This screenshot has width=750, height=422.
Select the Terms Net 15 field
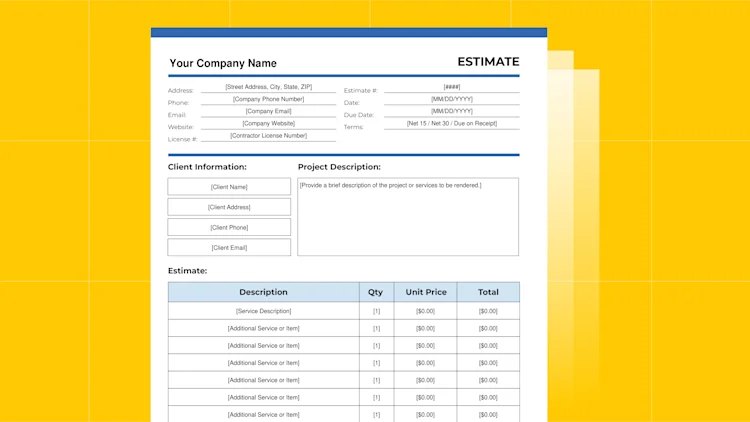pyautogui.click(x=452, y=123)
